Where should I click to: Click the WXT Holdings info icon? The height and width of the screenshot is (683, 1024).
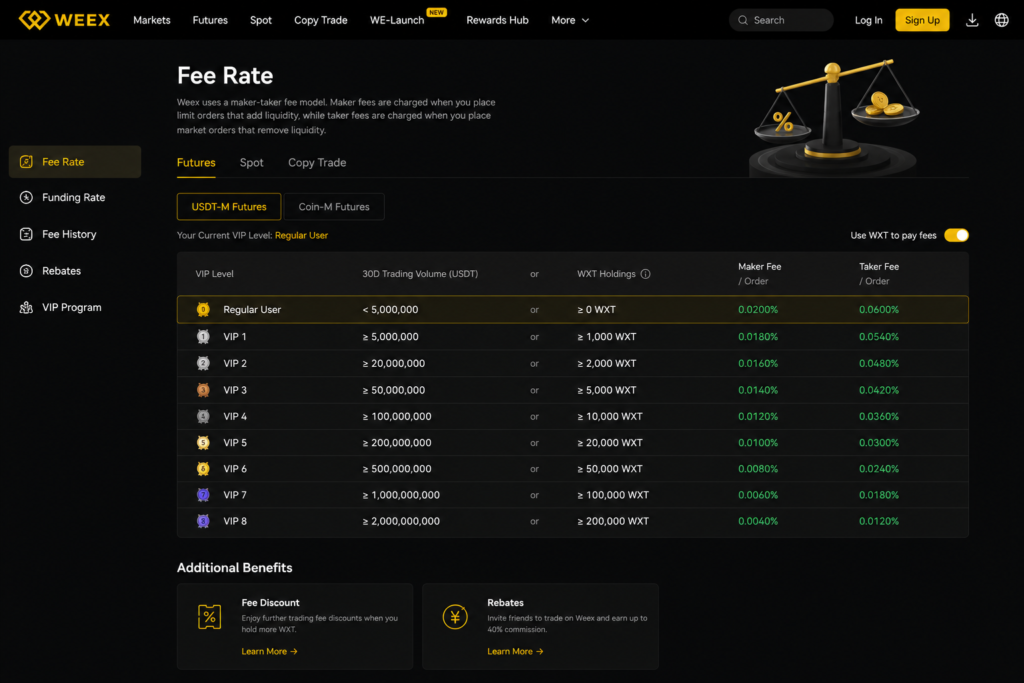[645, 274]
